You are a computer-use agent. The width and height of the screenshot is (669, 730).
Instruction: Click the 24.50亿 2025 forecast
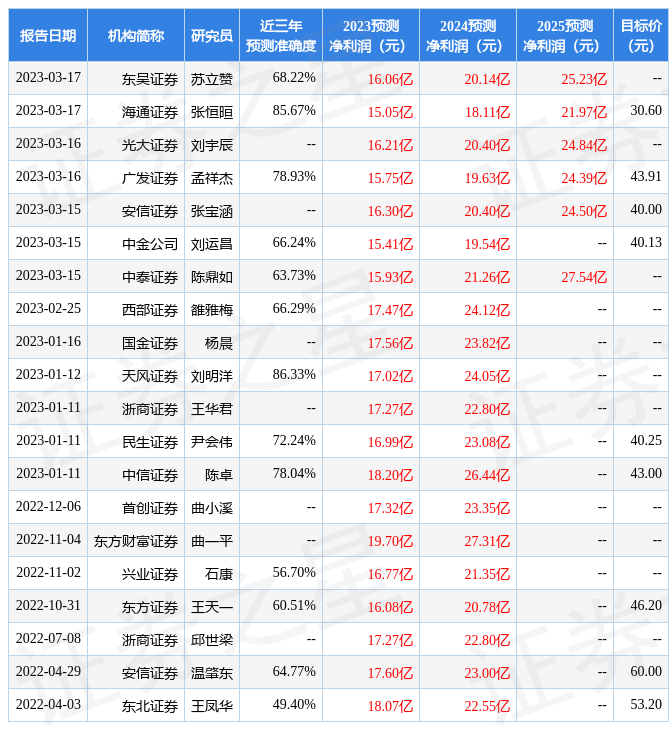point(584,211)
